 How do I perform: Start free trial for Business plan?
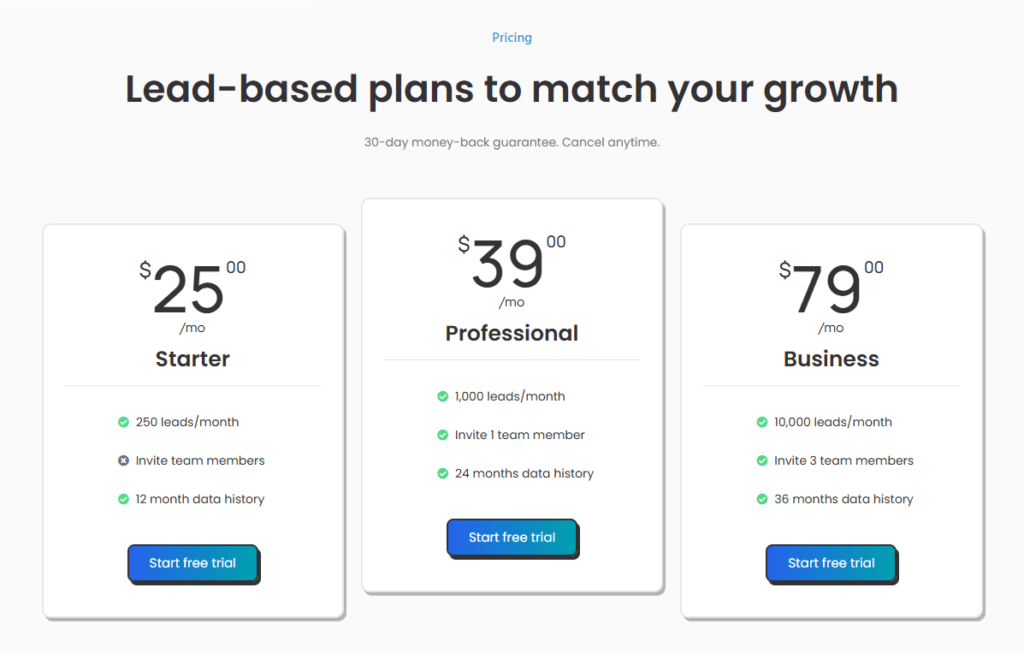831,563
